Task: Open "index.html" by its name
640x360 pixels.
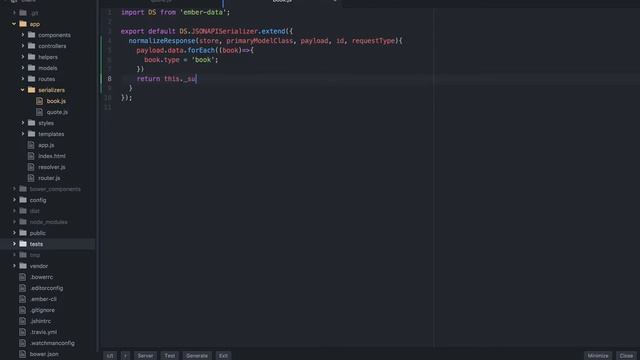Action: pyautogui.click(x=52, y=156)
